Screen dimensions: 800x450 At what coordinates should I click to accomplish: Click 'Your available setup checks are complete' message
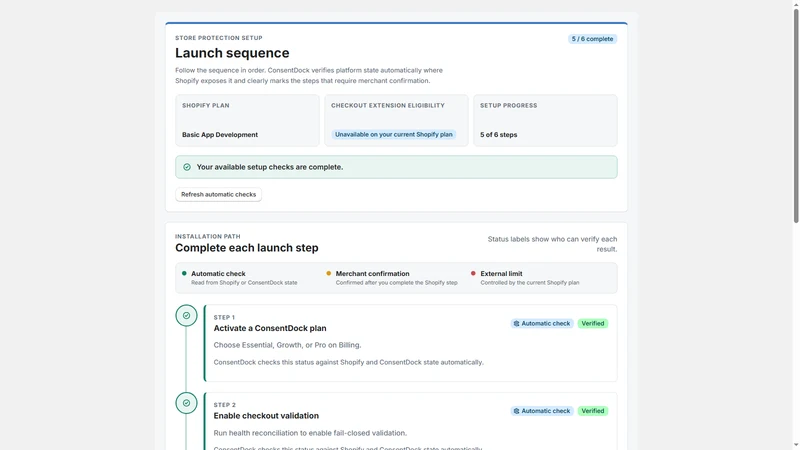pyautogui.click(x=270, y=167)
